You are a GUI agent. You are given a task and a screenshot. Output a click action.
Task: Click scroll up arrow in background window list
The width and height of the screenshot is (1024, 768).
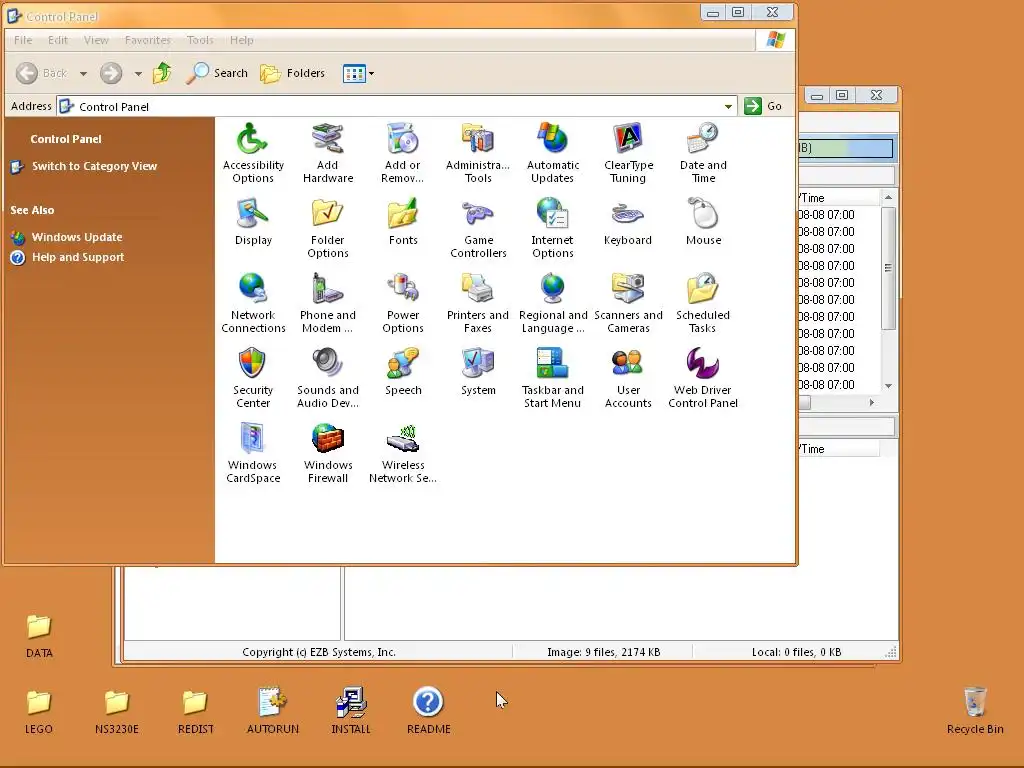tap(888, 197)
